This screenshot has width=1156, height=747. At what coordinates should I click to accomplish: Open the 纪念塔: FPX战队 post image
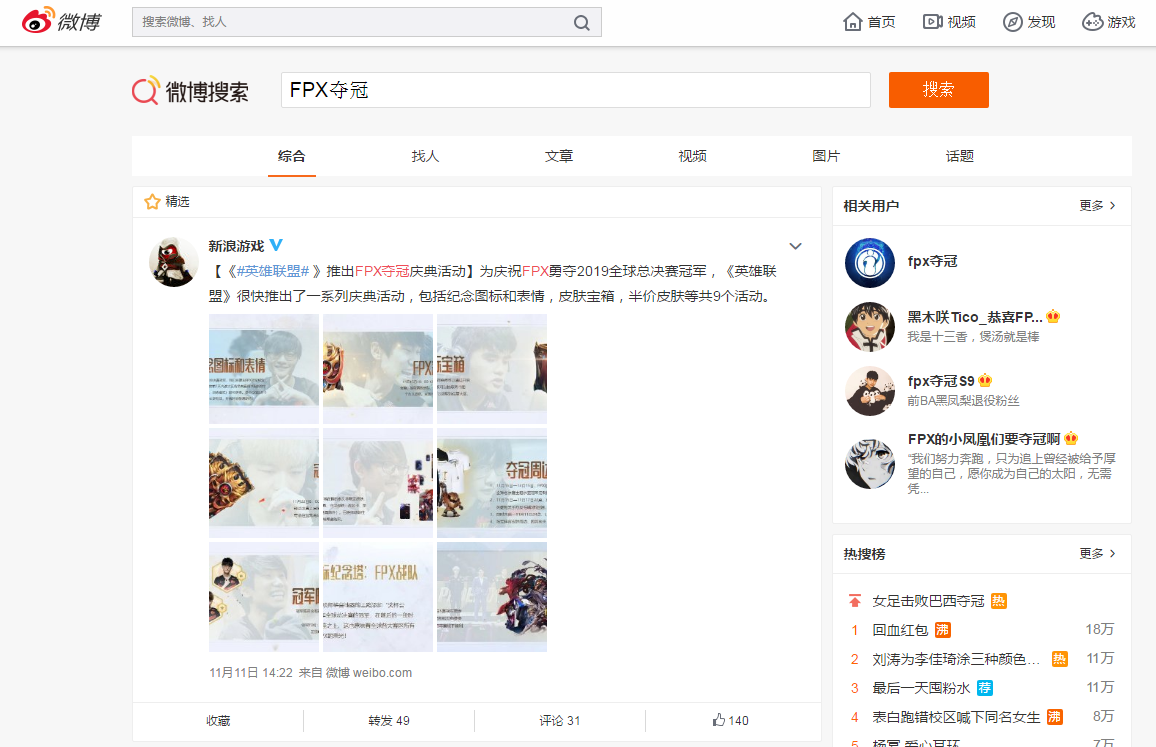(x=377, y=597)
